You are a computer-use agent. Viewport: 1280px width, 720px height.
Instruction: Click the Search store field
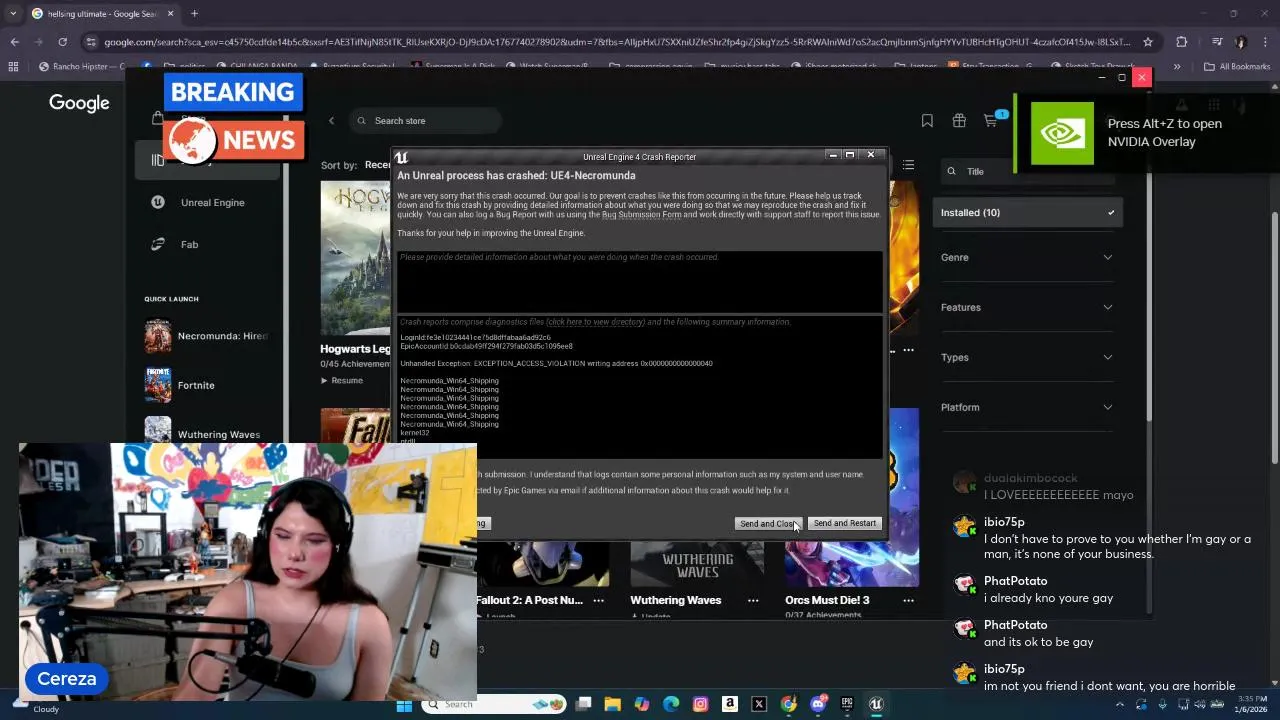pyautogui.click(x=425, y=121)
